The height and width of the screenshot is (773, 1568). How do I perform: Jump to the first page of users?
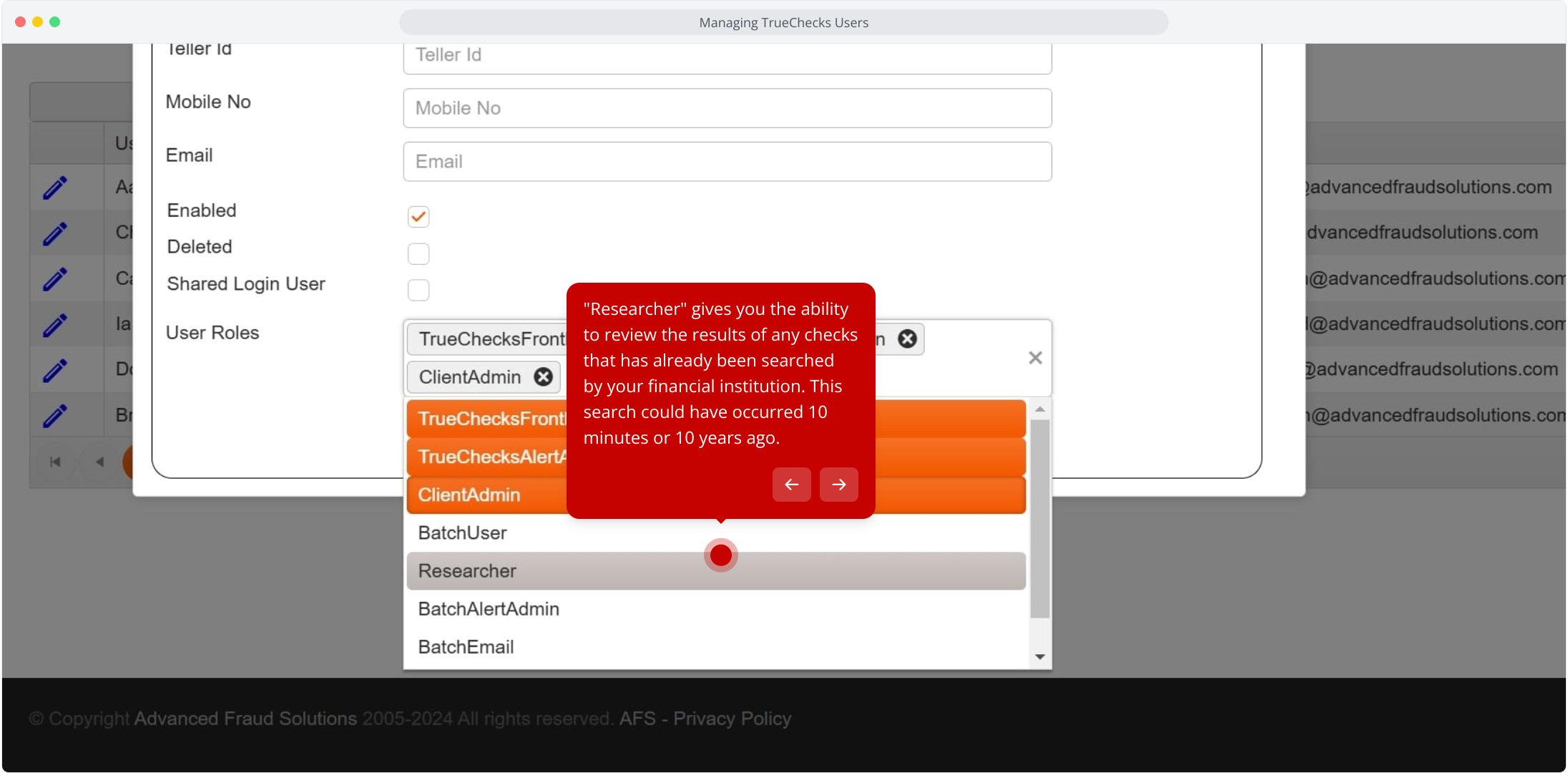55,462
